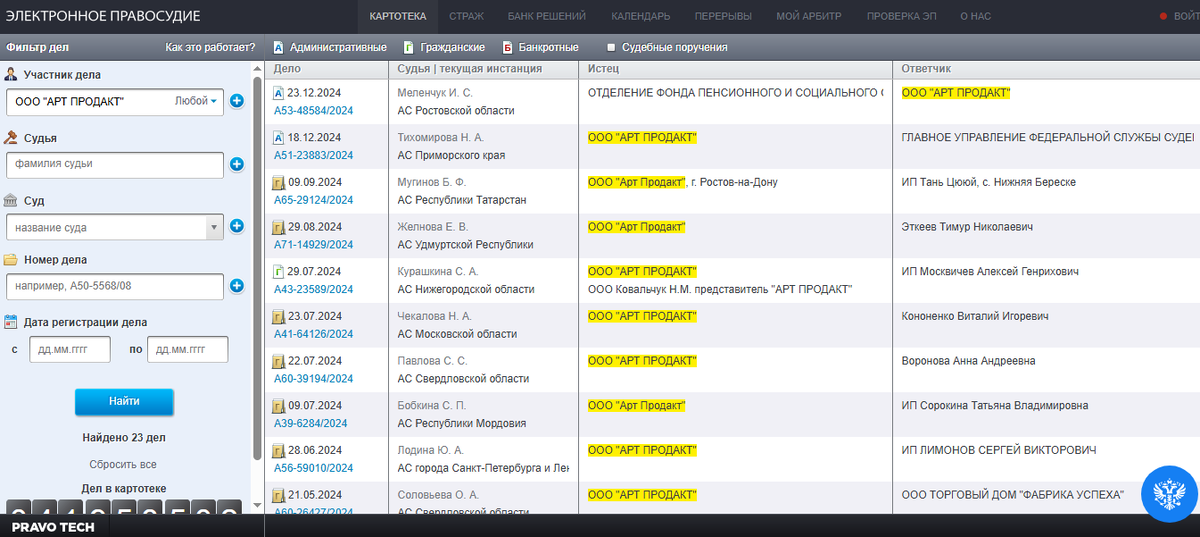Open the Как это работает? link
Viewport: 1200px width, 537px height.
pyautogui.click(x=210, y=47)
